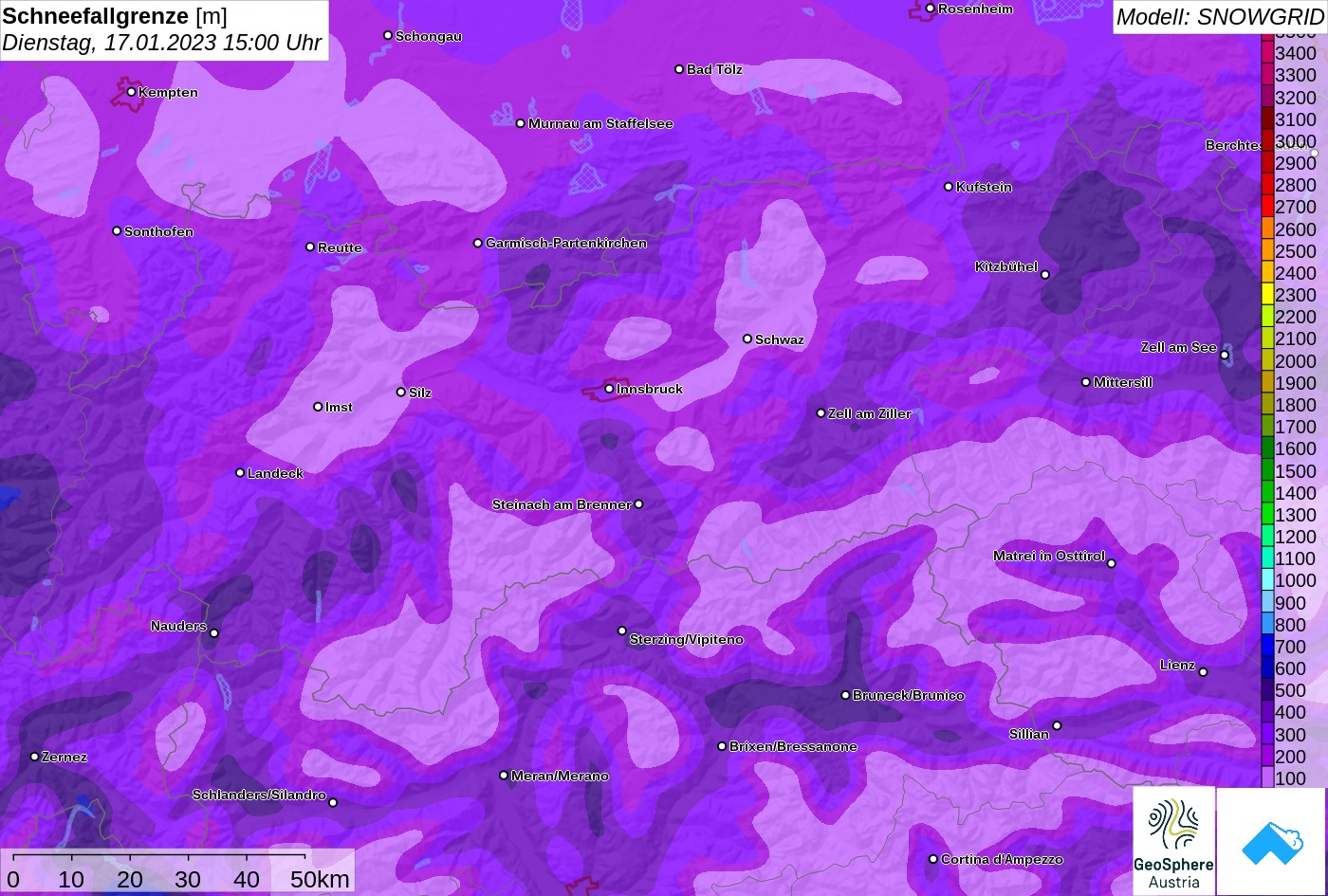Click the 2000 legend value
The width and height of the screenshot is (1328, 896).
point(1296,361)
